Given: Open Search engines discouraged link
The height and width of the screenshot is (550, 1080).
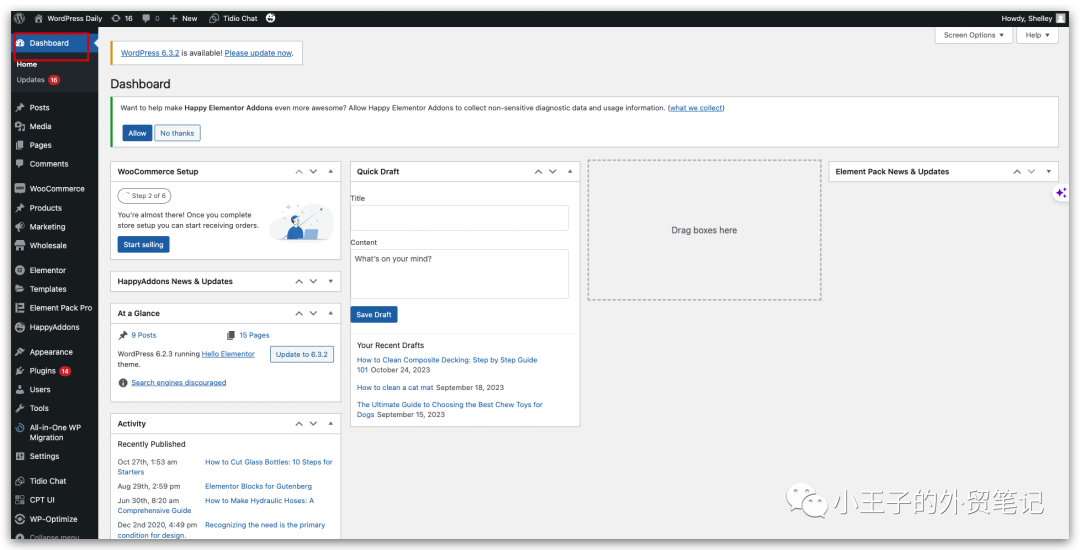Looking at the screenshot, I should pos(178,383).
